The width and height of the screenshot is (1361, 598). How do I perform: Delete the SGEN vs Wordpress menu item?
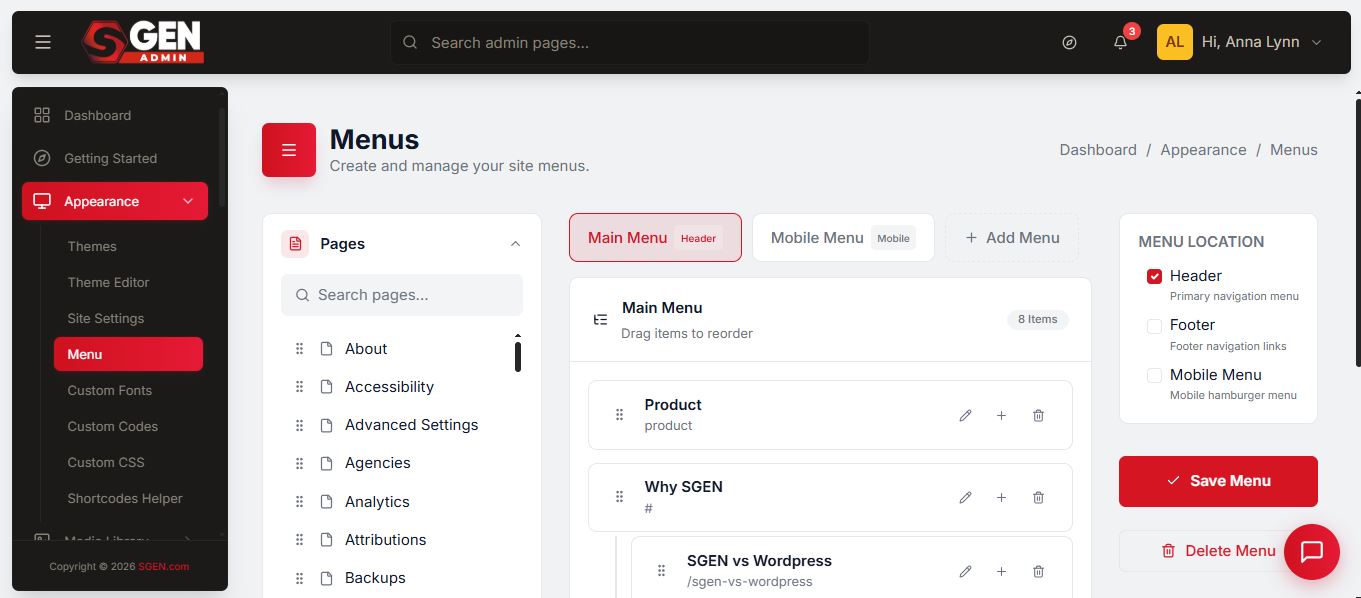1038,571
